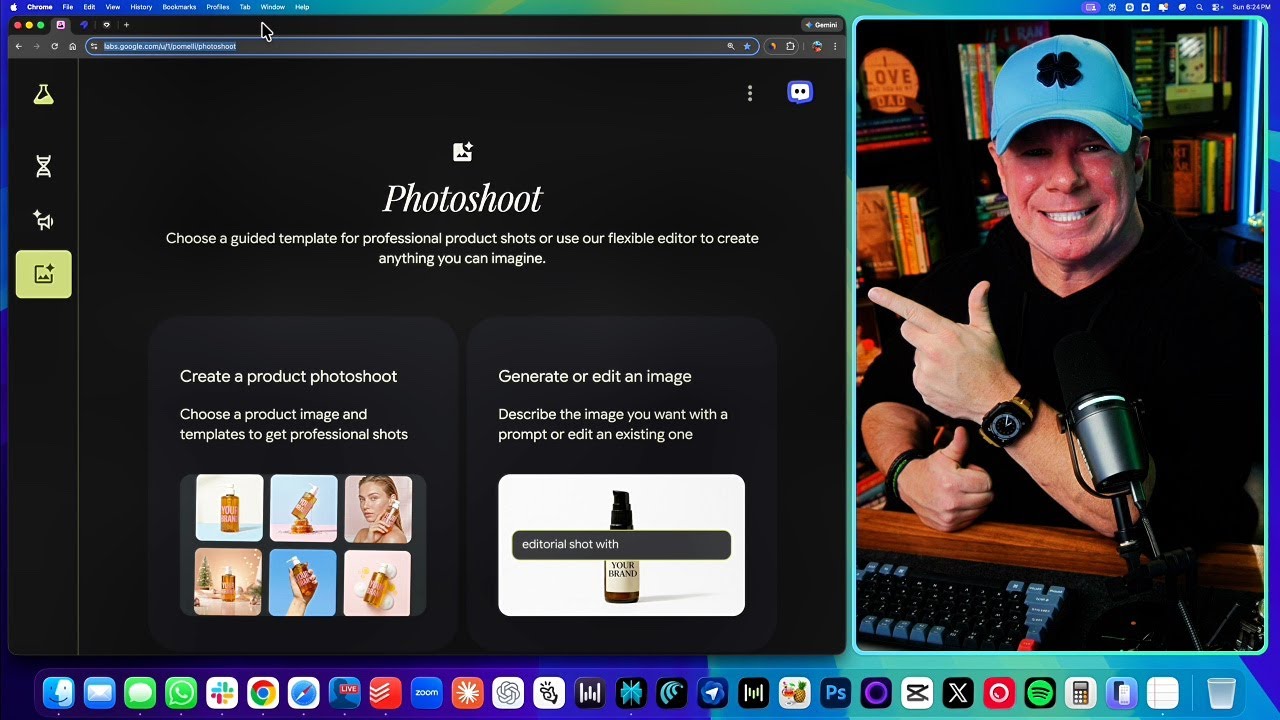
Task: Open Safari from the dock
Action: pos(304,693)
